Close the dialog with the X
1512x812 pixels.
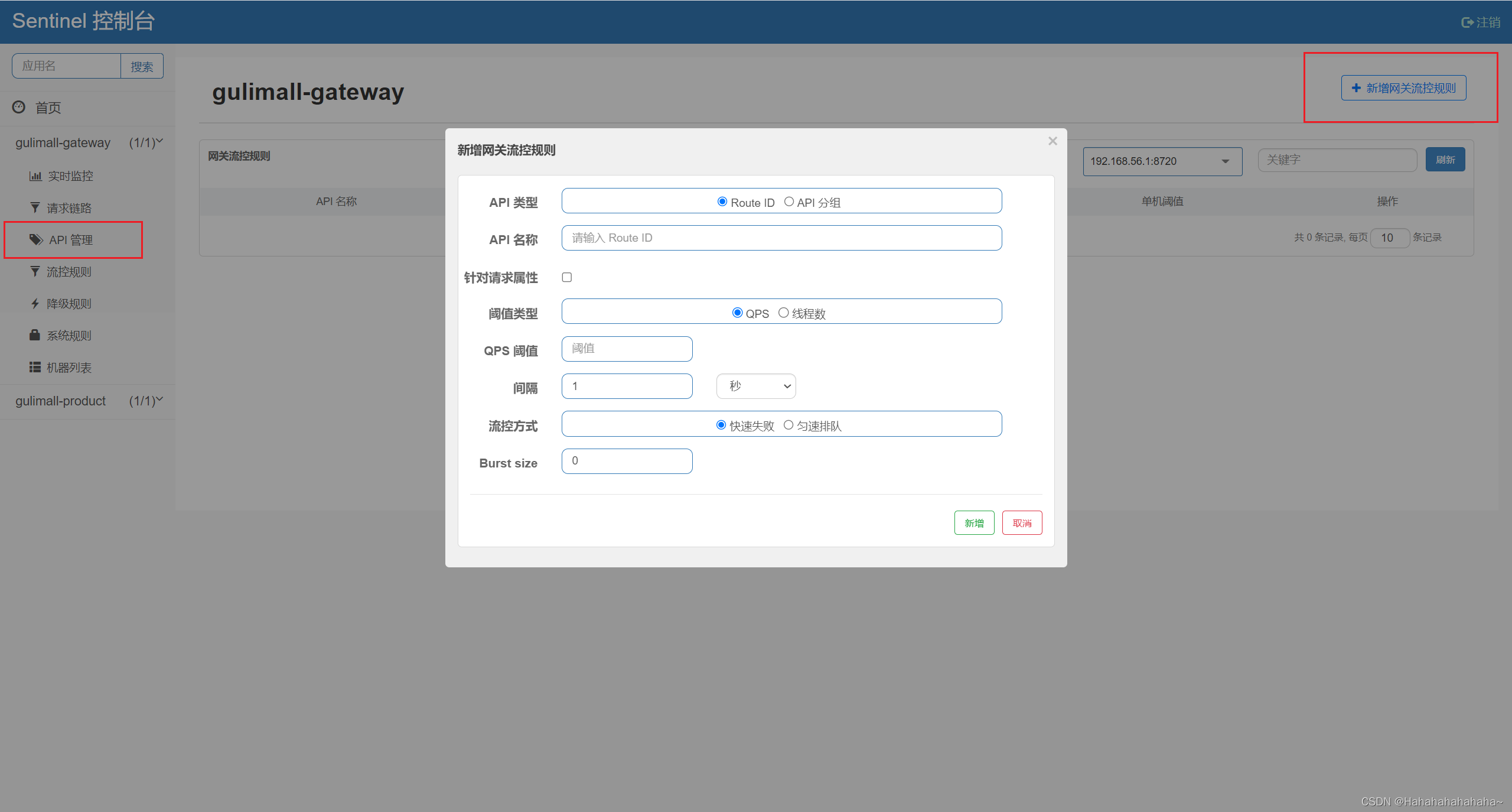point(1052,141)
